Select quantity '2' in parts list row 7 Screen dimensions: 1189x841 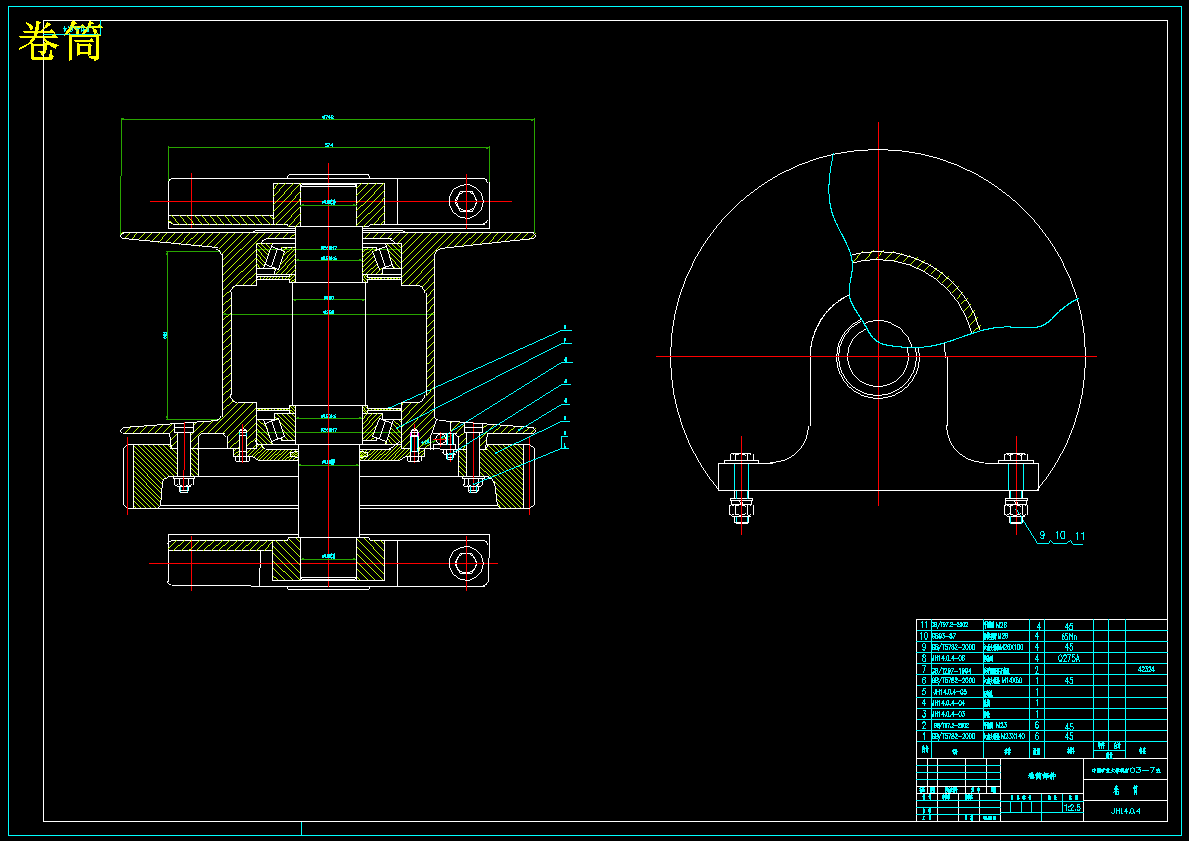click(x=1037, y=670)
